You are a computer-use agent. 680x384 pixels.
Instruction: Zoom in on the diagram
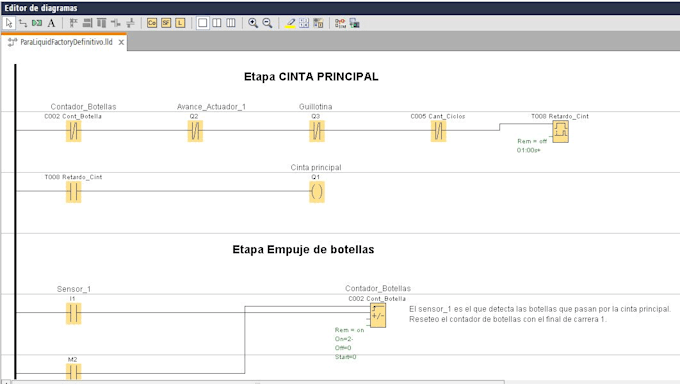(253, 23)
